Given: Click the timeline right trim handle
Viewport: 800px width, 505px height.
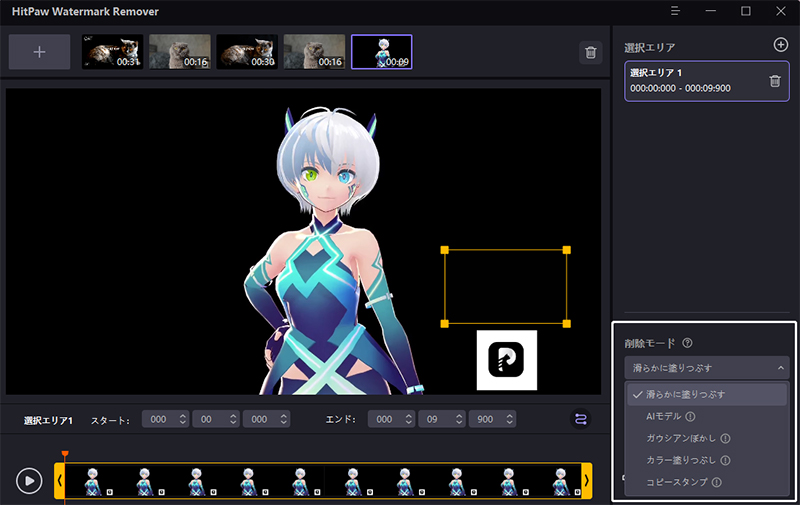Looking at the screenshot, I should coord(586,481).
